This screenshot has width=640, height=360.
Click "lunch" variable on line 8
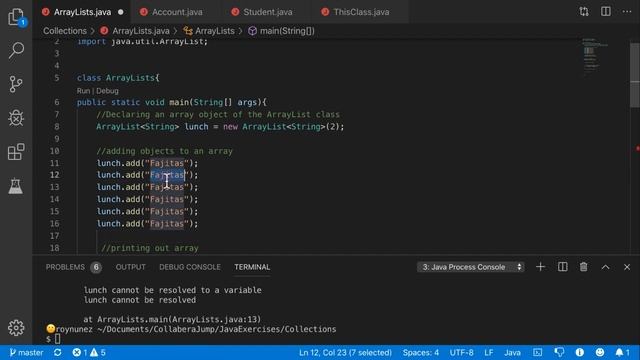tap(196, 127)
